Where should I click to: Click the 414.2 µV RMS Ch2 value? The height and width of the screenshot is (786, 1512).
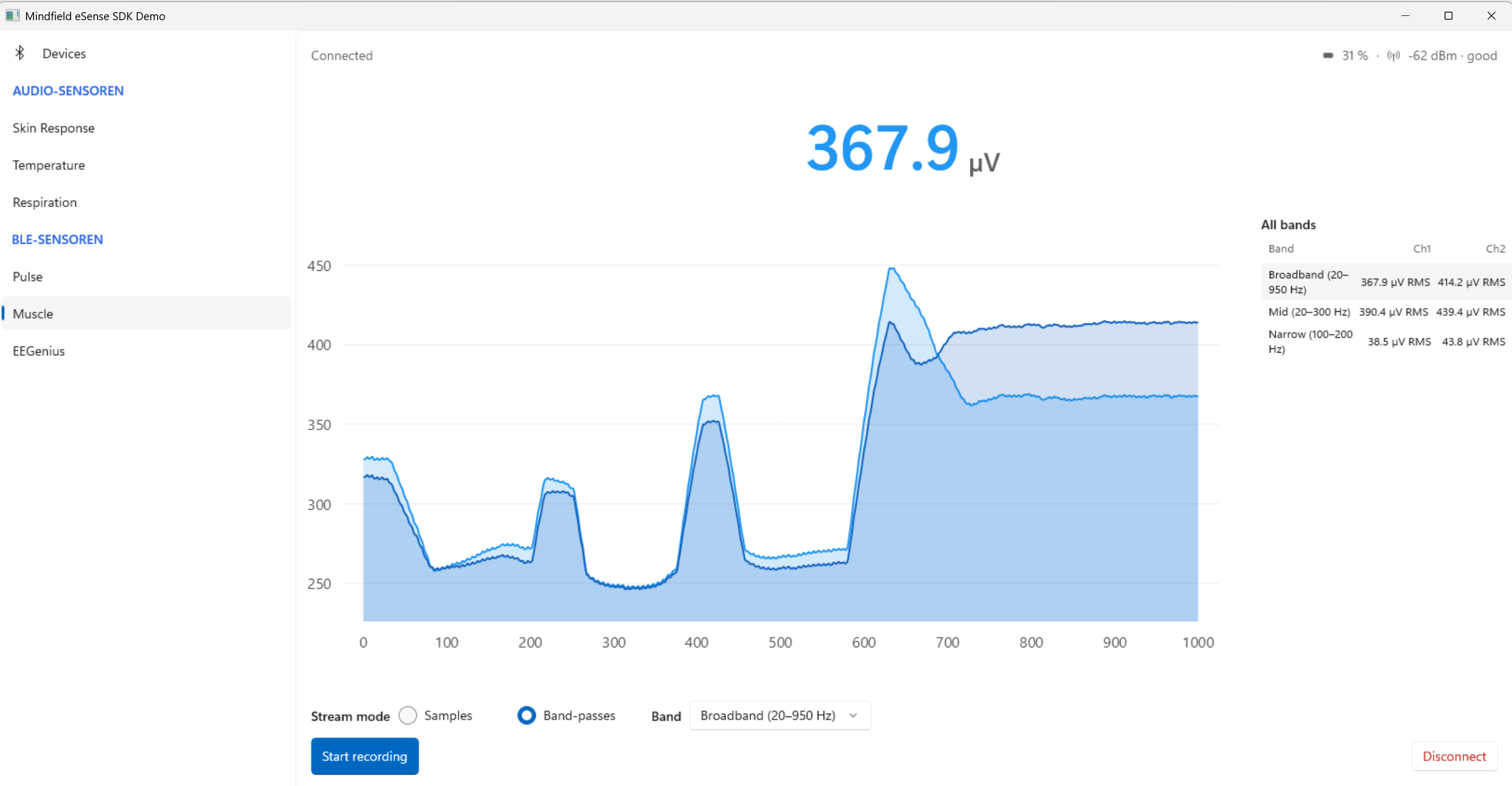[x=1471, y=283]
